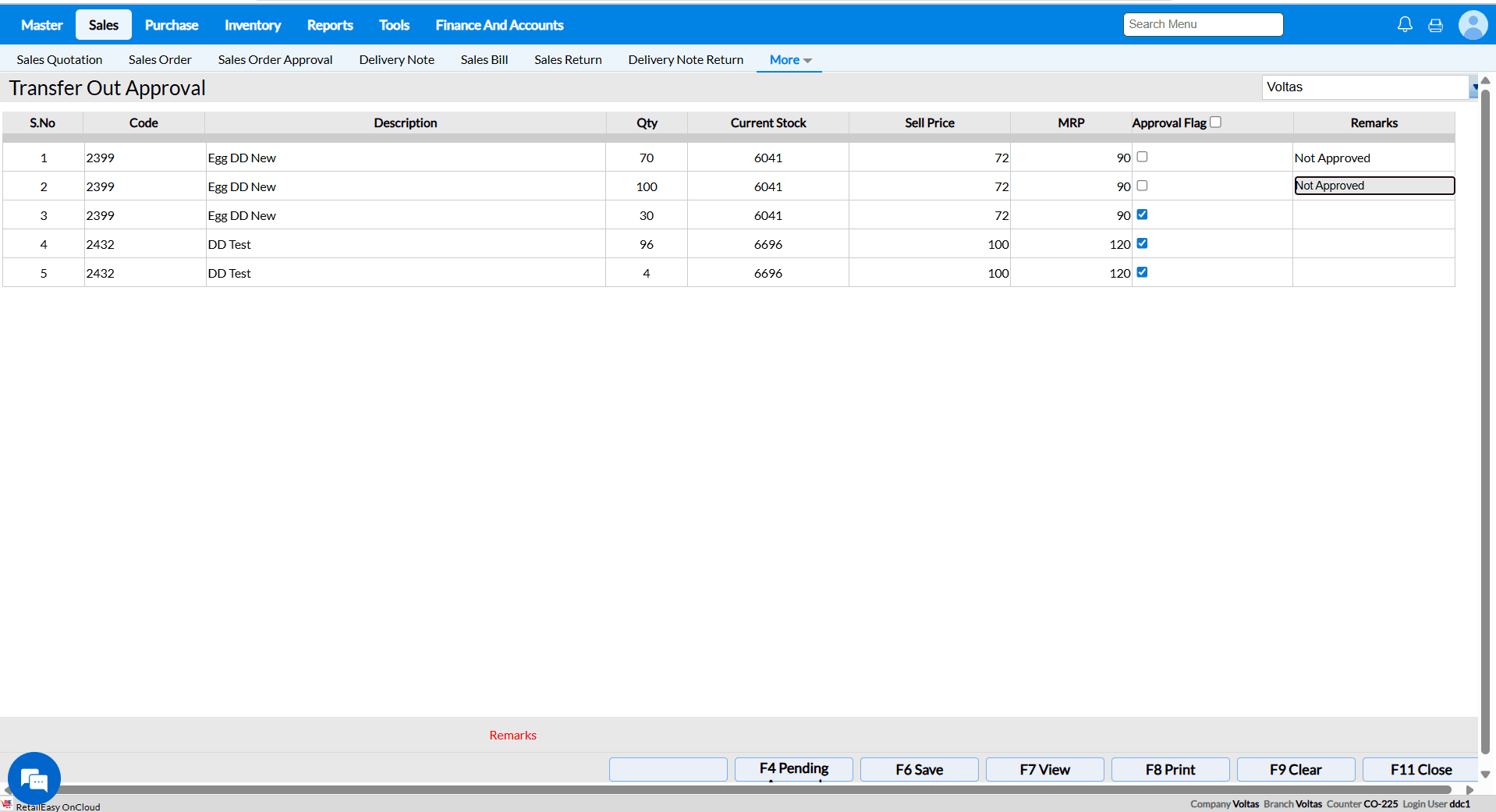This screenshot has width=1496, height=812.
Task: Click the RetailEasy OnCloud logo icon
Action: (x=7, y=804)
